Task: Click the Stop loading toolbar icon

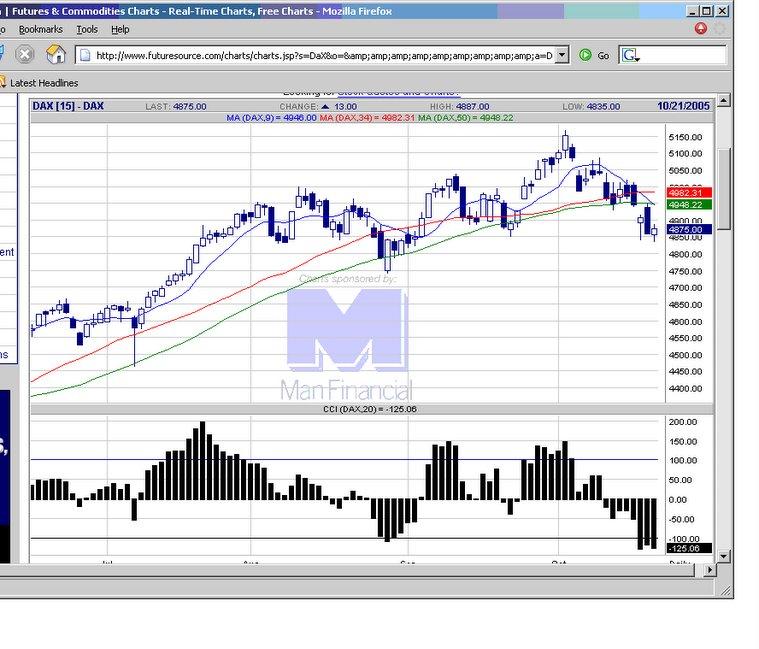Action: click(x=25, y=54)
